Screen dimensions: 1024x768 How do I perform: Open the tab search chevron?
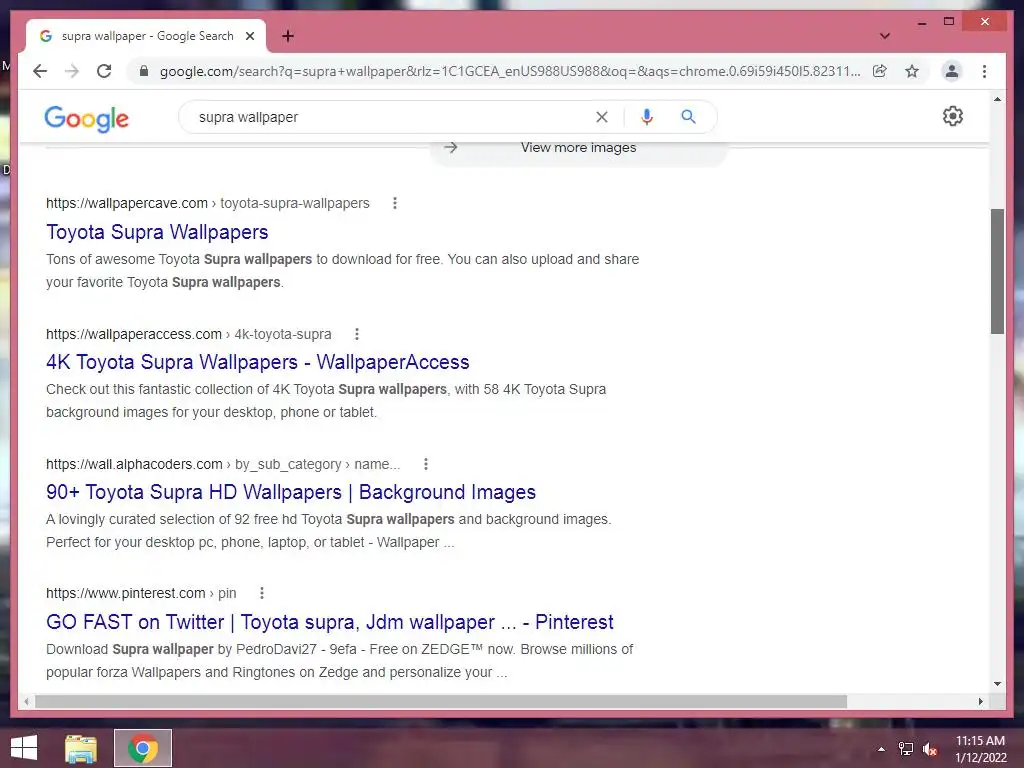tap(885, 36)
